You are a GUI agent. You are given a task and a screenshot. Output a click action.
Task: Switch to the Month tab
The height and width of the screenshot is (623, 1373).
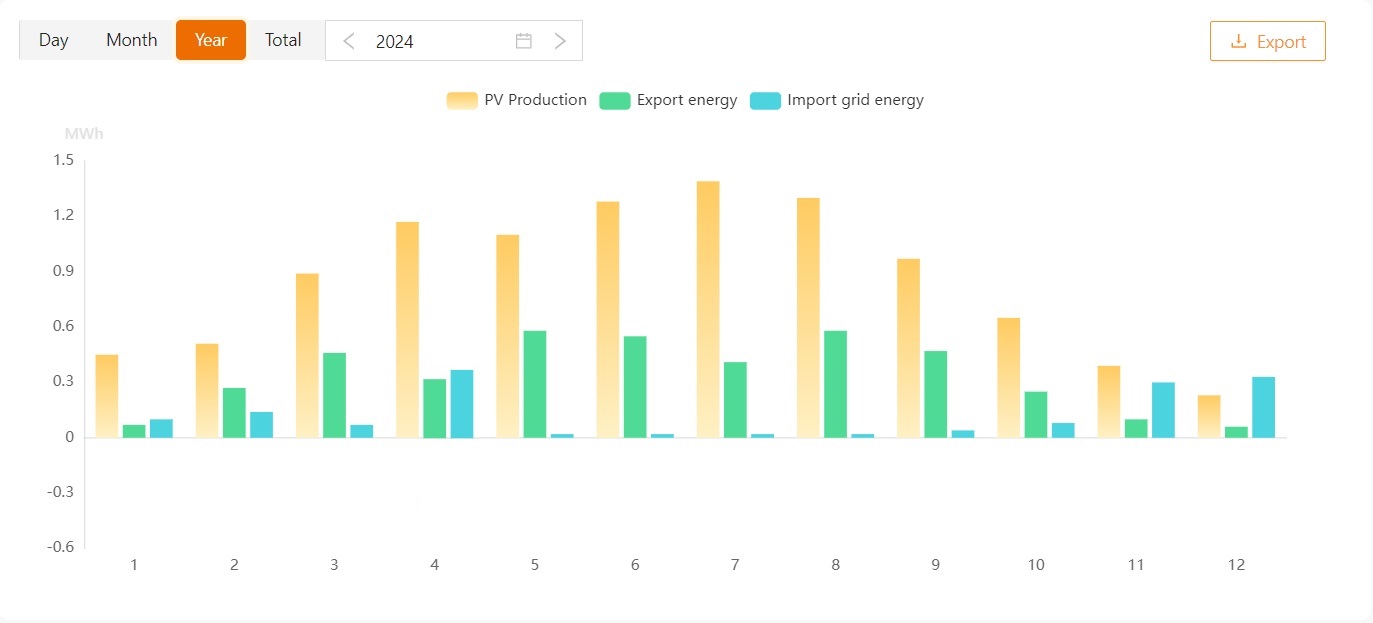coord(132,40)
